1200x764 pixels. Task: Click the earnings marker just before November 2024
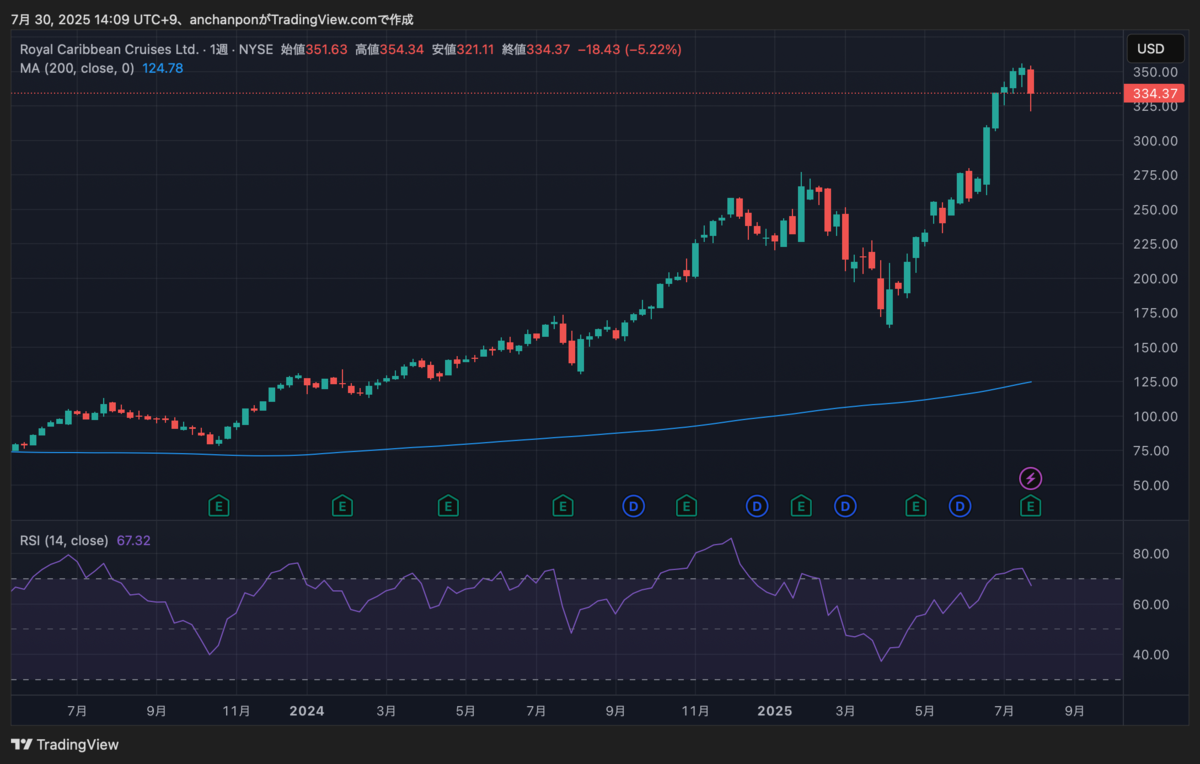coord(686,507)
